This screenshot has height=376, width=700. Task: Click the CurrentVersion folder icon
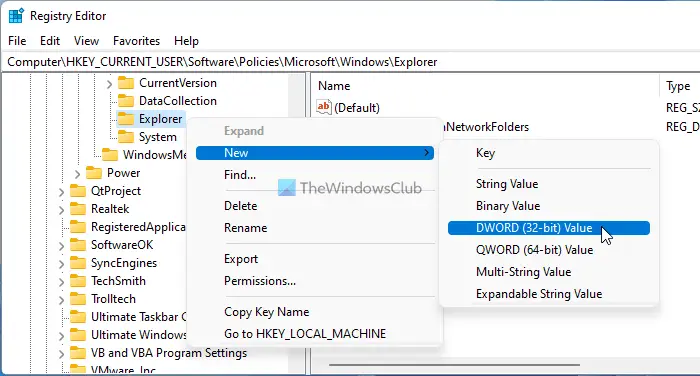[126, 83]
